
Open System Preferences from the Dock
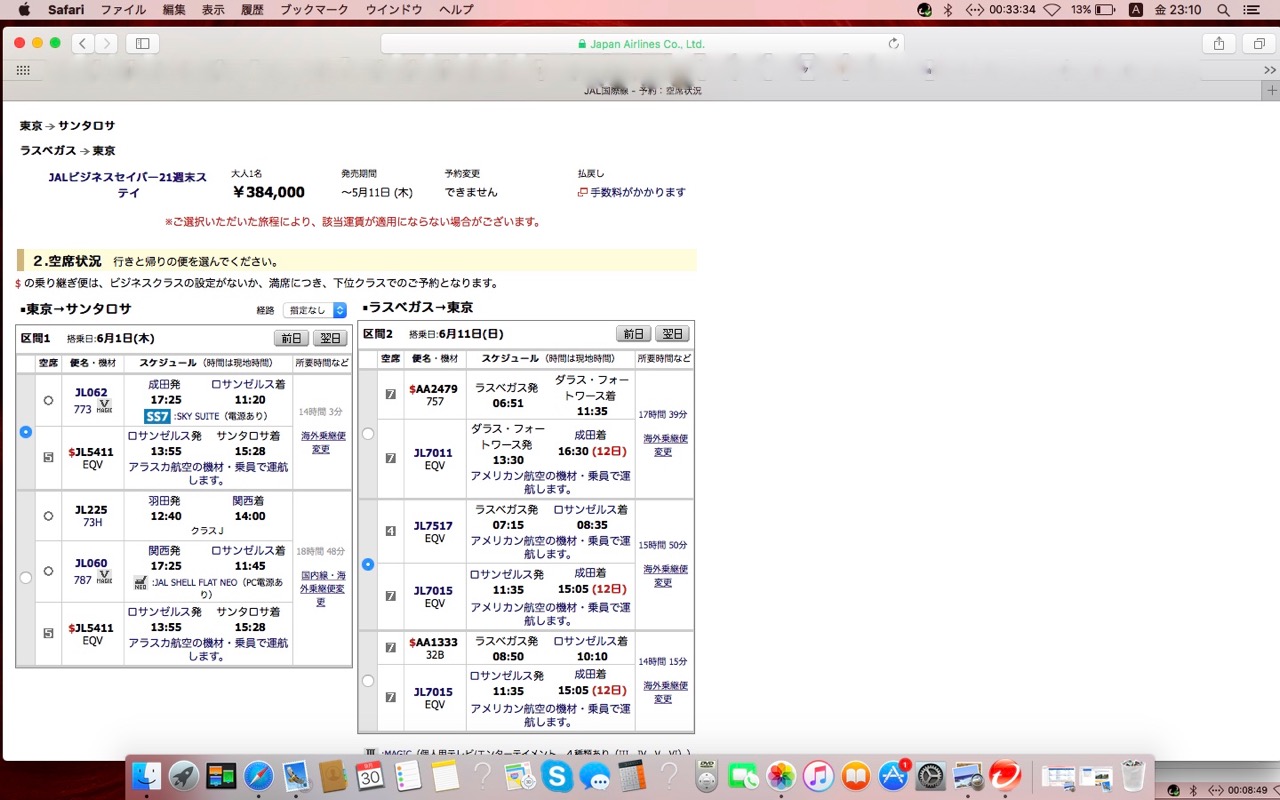coord(930,776)
